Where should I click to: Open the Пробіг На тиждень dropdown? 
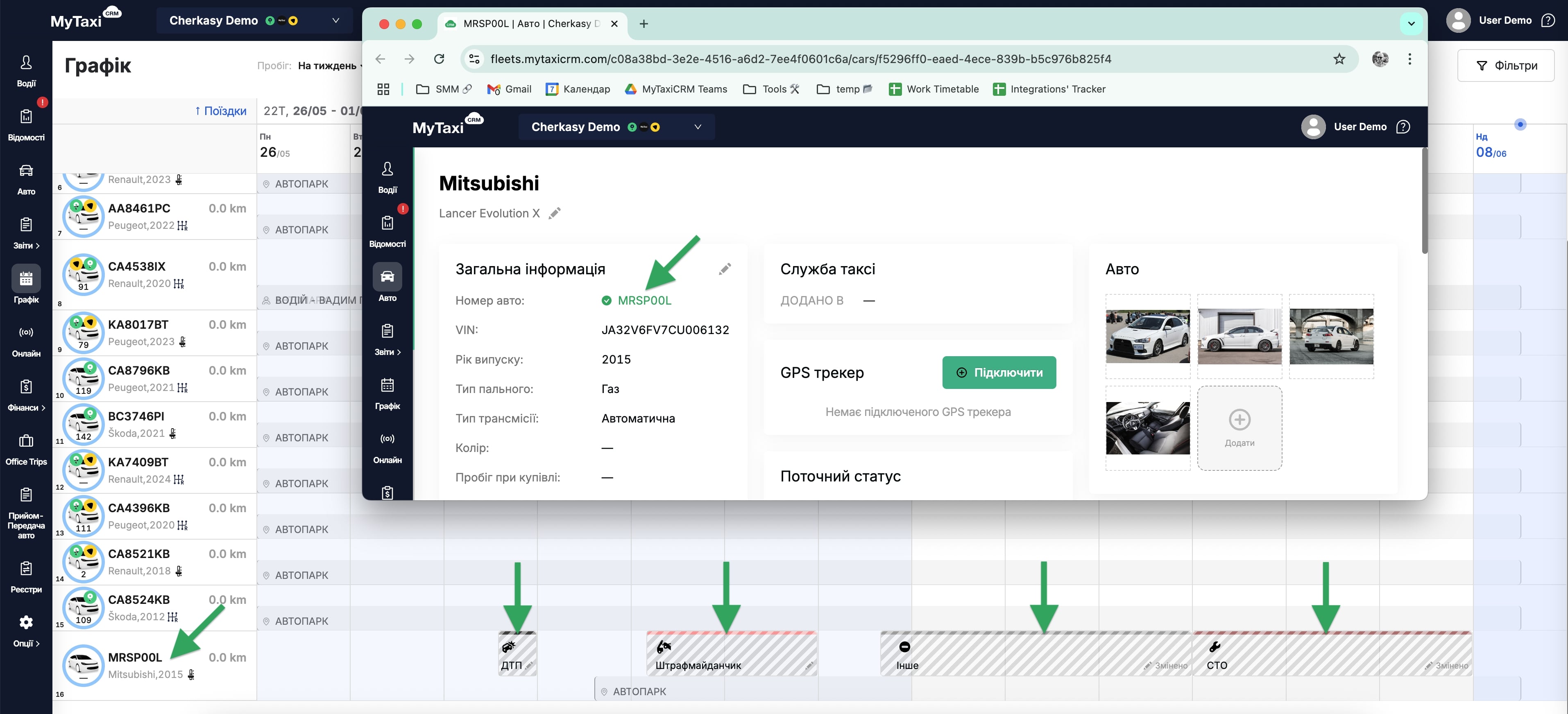click(330, 66)
